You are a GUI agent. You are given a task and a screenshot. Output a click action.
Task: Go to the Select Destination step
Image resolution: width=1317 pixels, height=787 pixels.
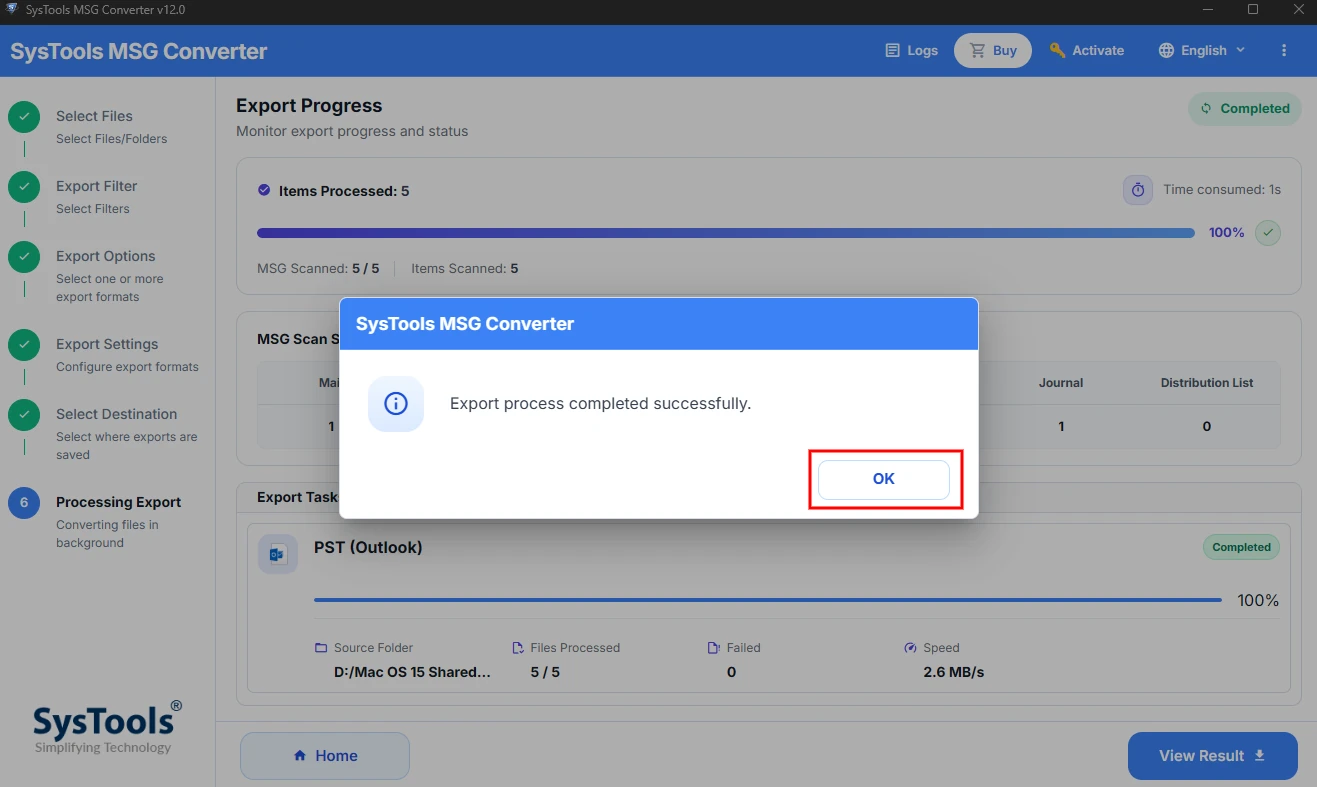pyautogui.click(x=127, y=433)
